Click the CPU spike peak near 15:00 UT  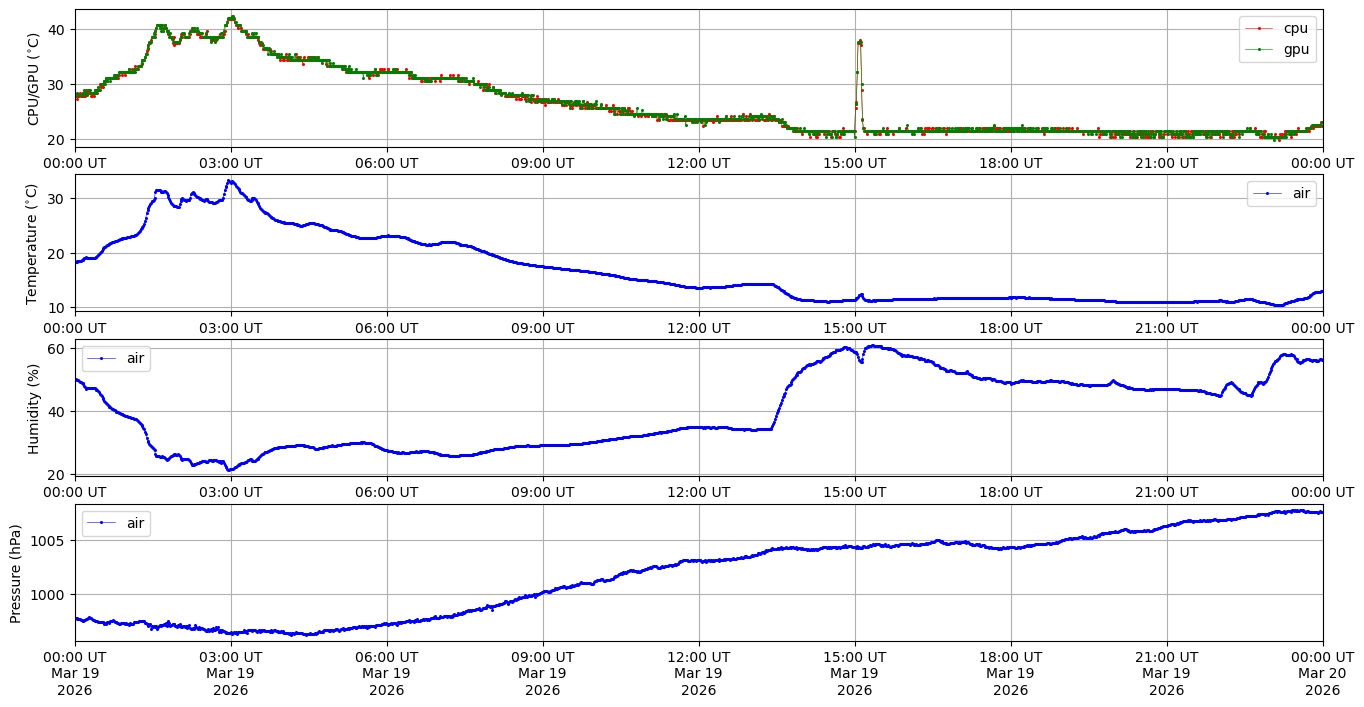pyautogui.click(x=860, y=42)
